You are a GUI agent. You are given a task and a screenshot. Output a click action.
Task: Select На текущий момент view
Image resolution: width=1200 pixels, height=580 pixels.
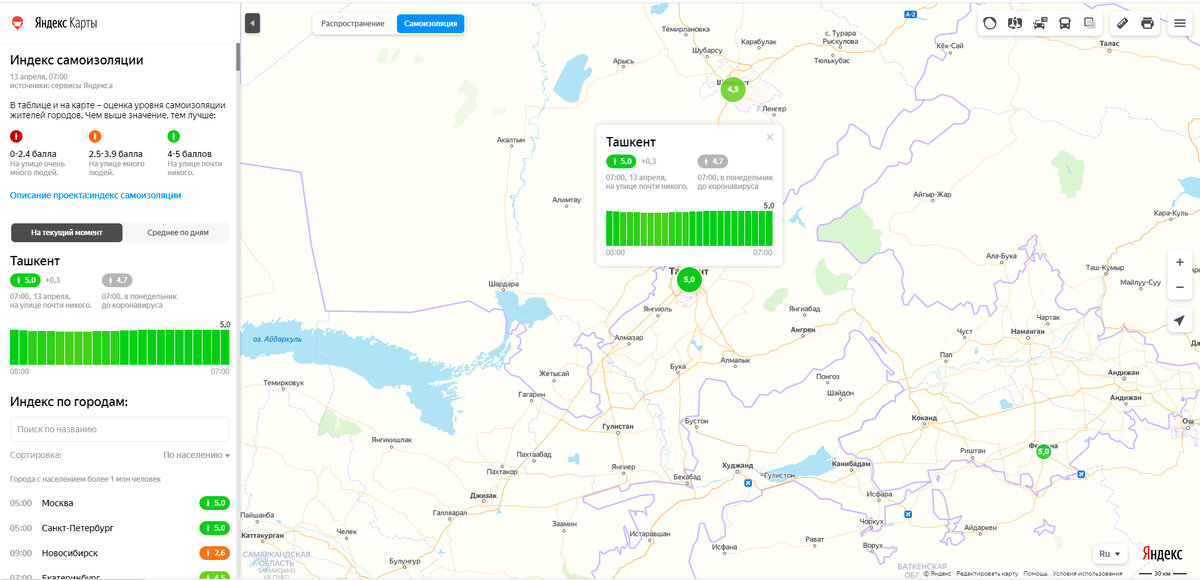pyautogui.click(x=66, y=232)
